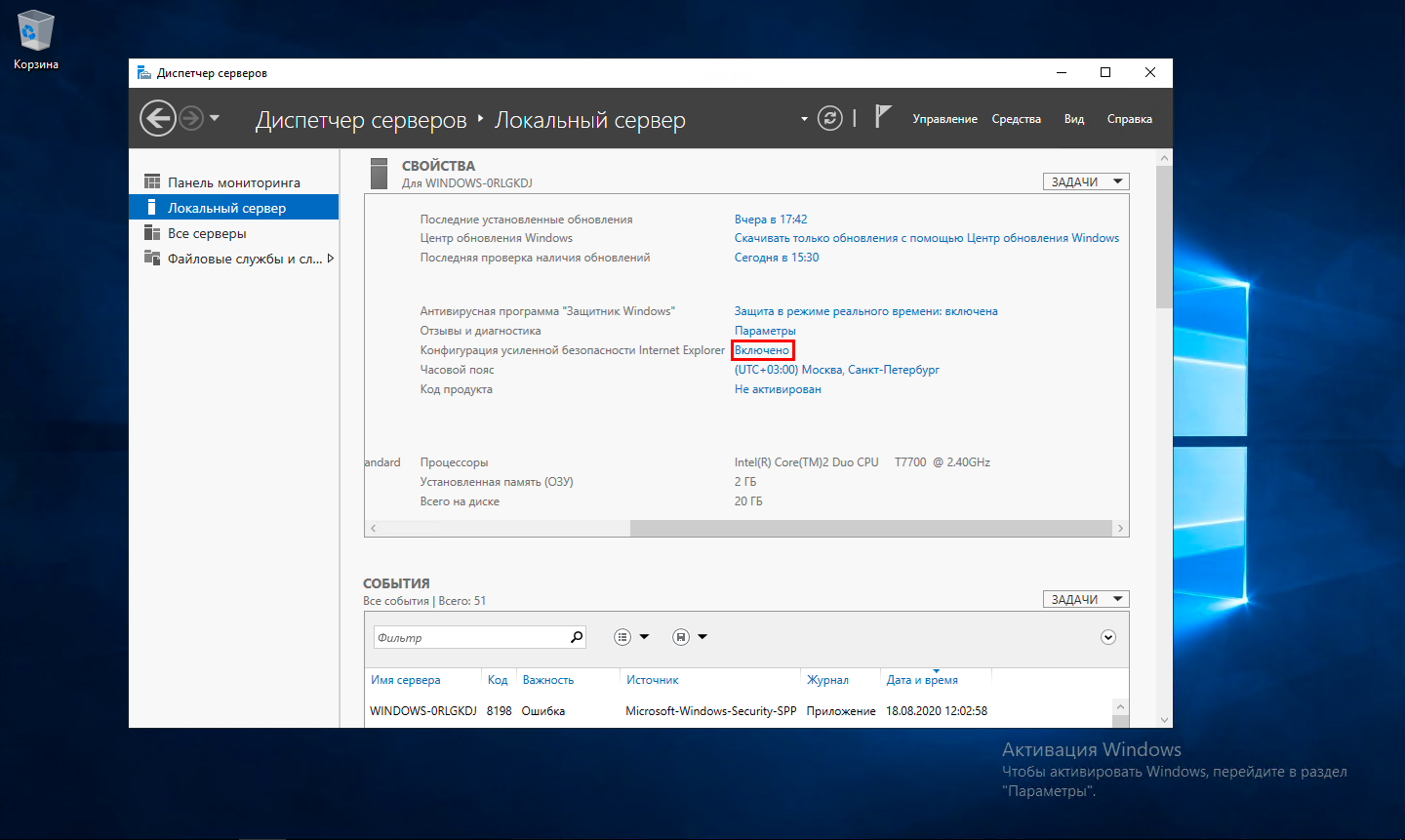Click the Intel Core 2 Duo processor value

pyautogui.click(x=863, y=462)
